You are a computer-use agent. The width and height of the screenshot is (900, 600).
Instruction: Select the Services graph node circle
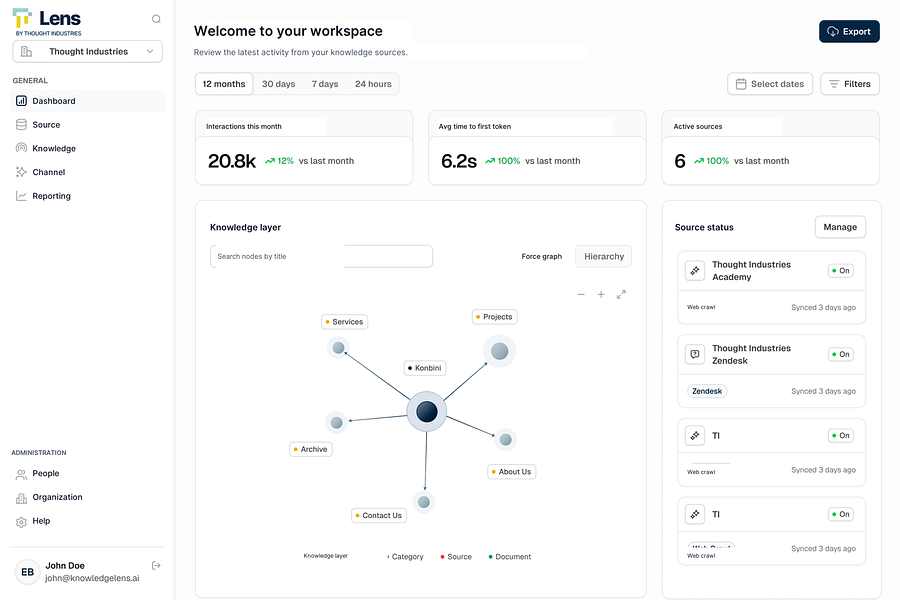[x=339, y=348]
